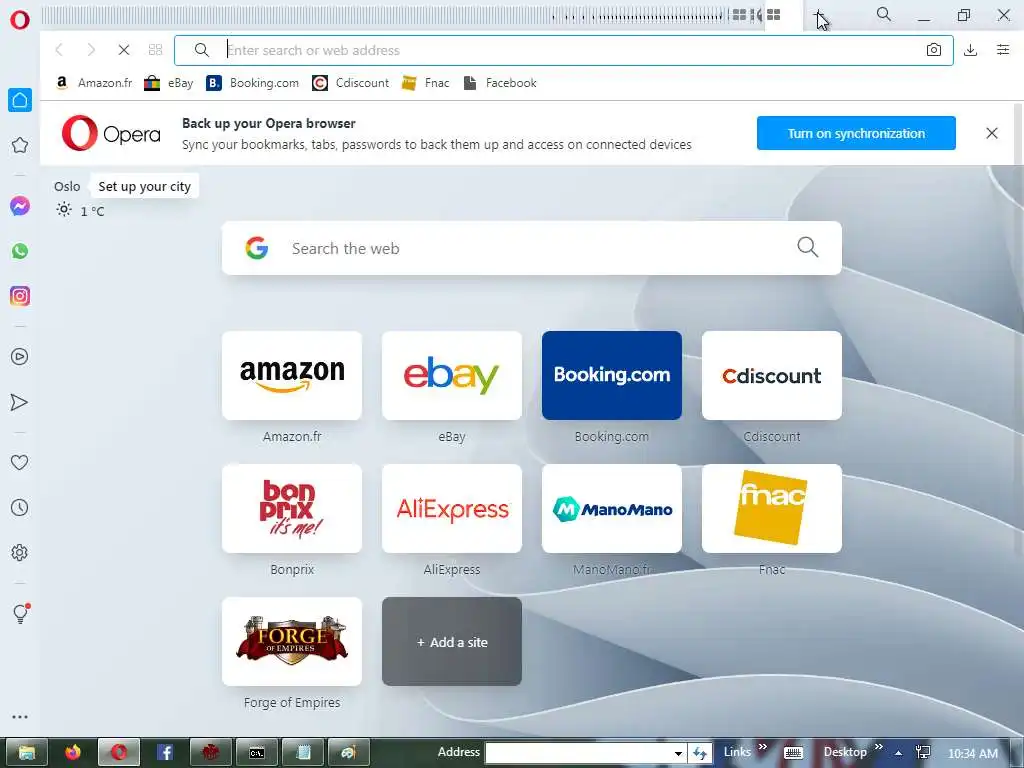Open Instagram in the sidebar
1024x768 pixels.
[20, 296]
